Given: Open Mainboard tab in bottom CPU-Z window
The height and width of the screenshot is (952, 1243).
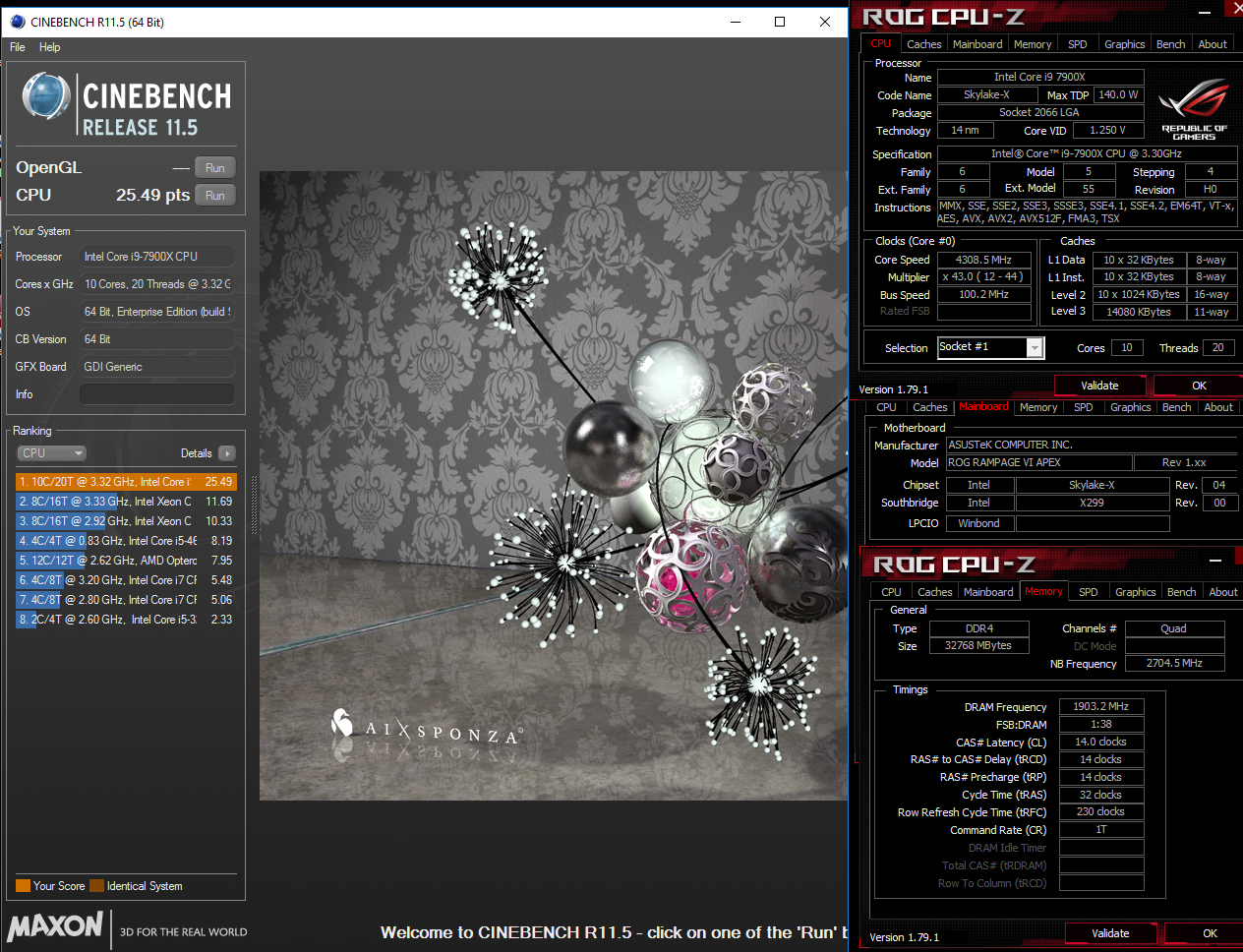Looking at the screenshot, I should tap(988, 592).
